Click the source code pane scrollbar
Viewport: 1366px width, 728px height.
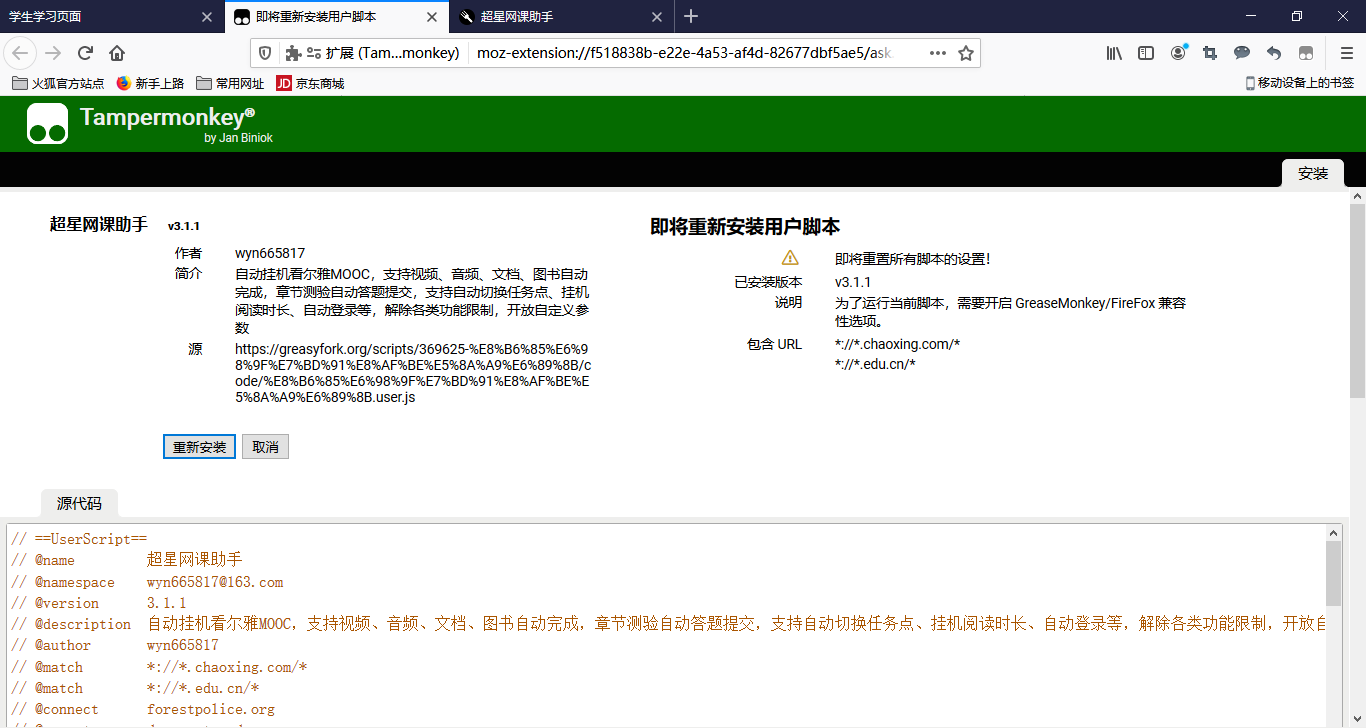1334,573
